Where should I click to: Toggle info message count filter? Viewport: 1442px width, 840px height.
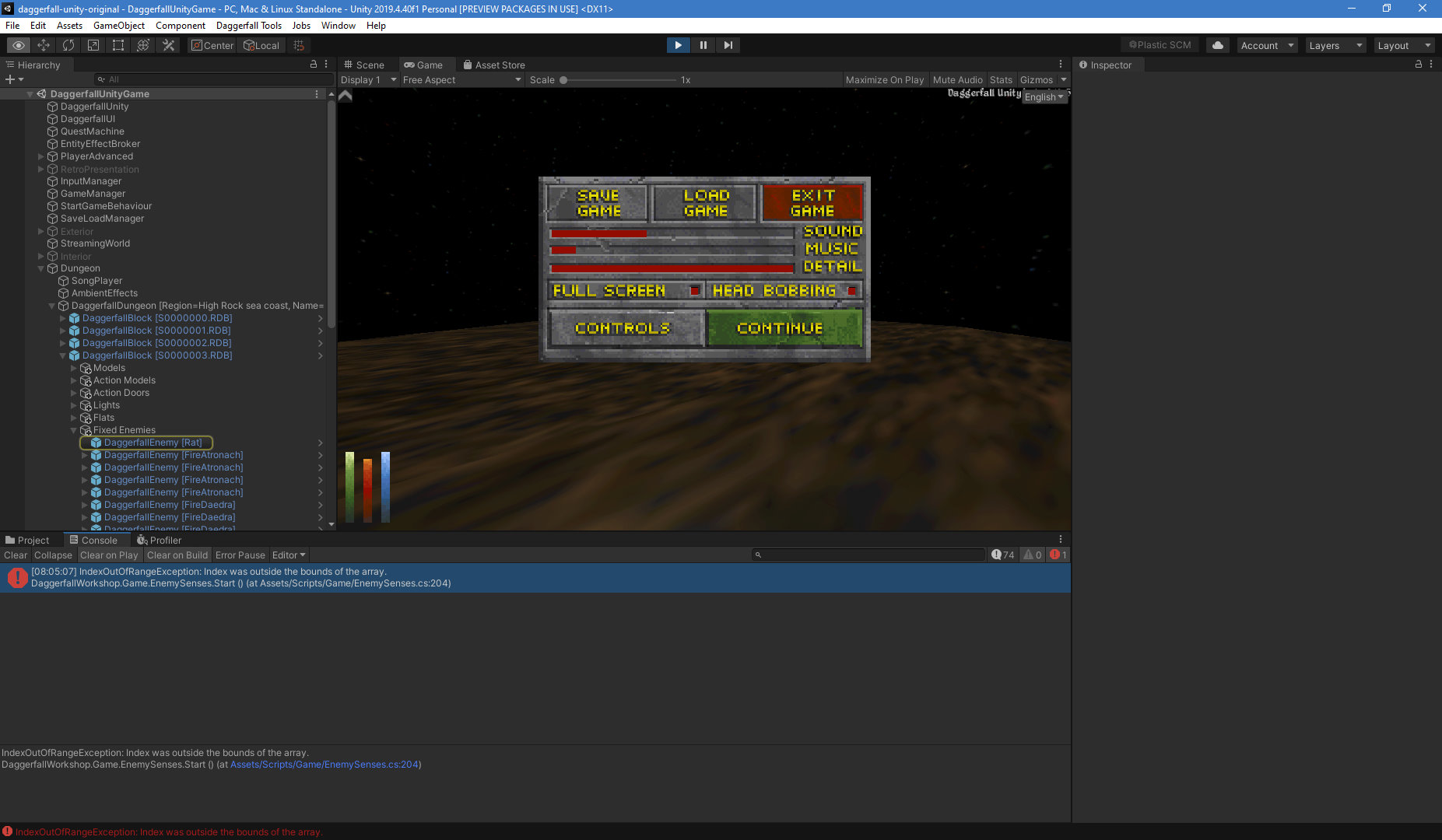coord(1003,555)
